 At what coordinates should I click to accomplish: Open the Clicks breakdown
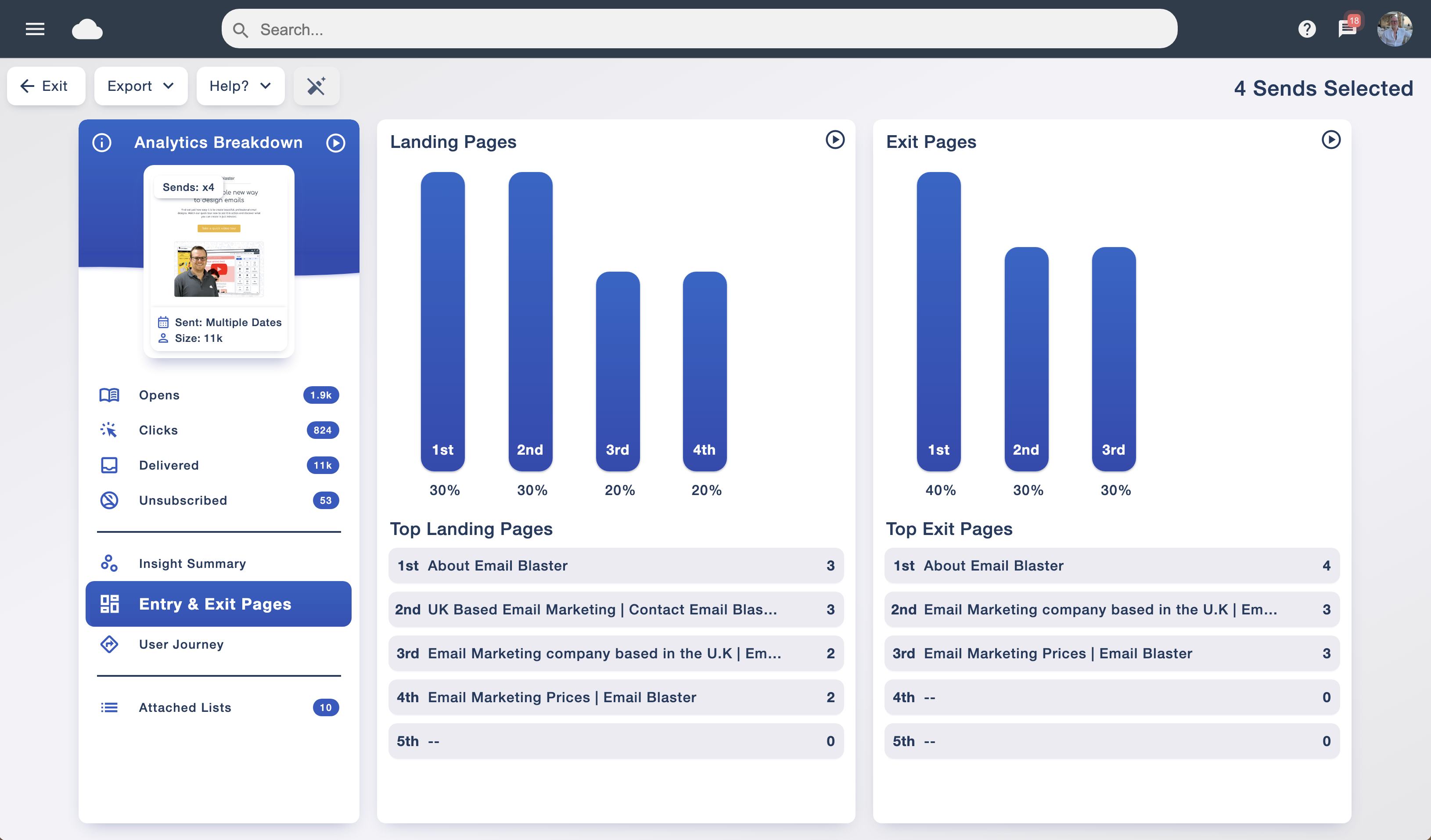pos(219,430)
